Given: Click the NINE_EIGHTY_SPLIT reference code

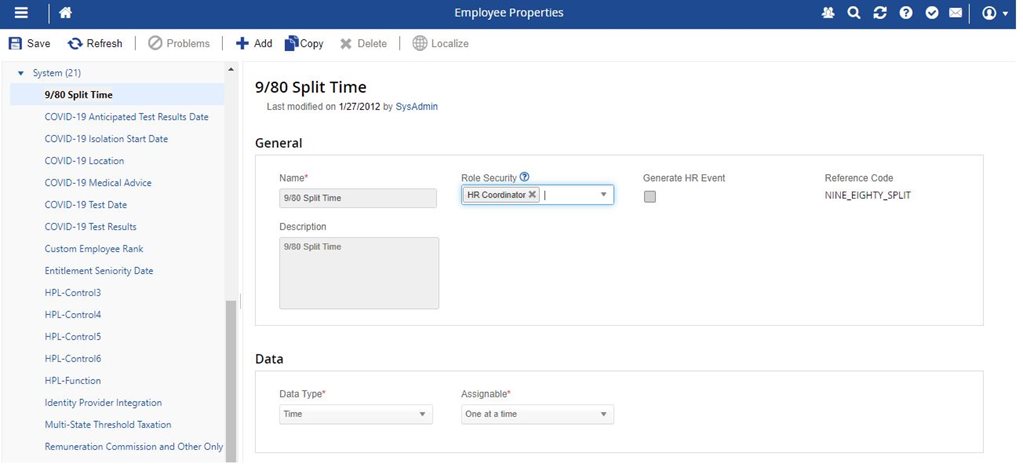Looking at the screenshot, I should (867, 195).
